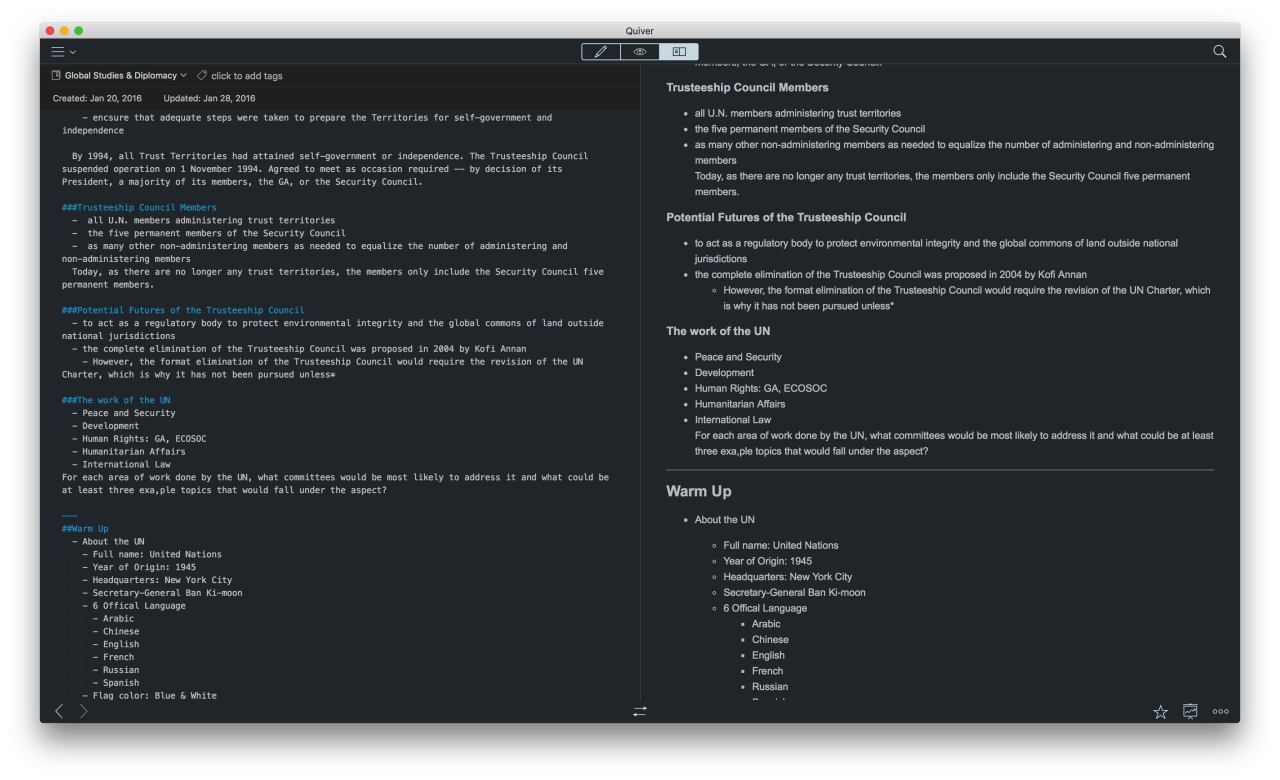The image size is (1280, 780).
Task: Click the notebook icon before Global Studies
Action: 56,75
